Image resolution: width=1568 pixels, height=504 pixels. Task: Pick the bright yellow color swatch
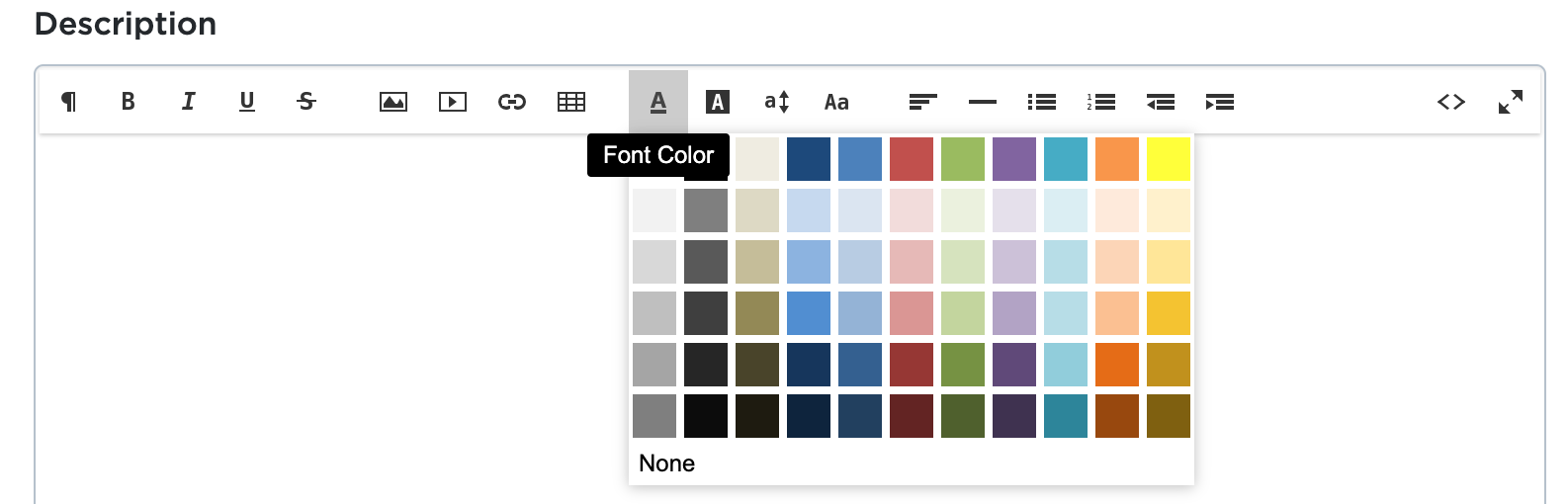[1169, 159]
